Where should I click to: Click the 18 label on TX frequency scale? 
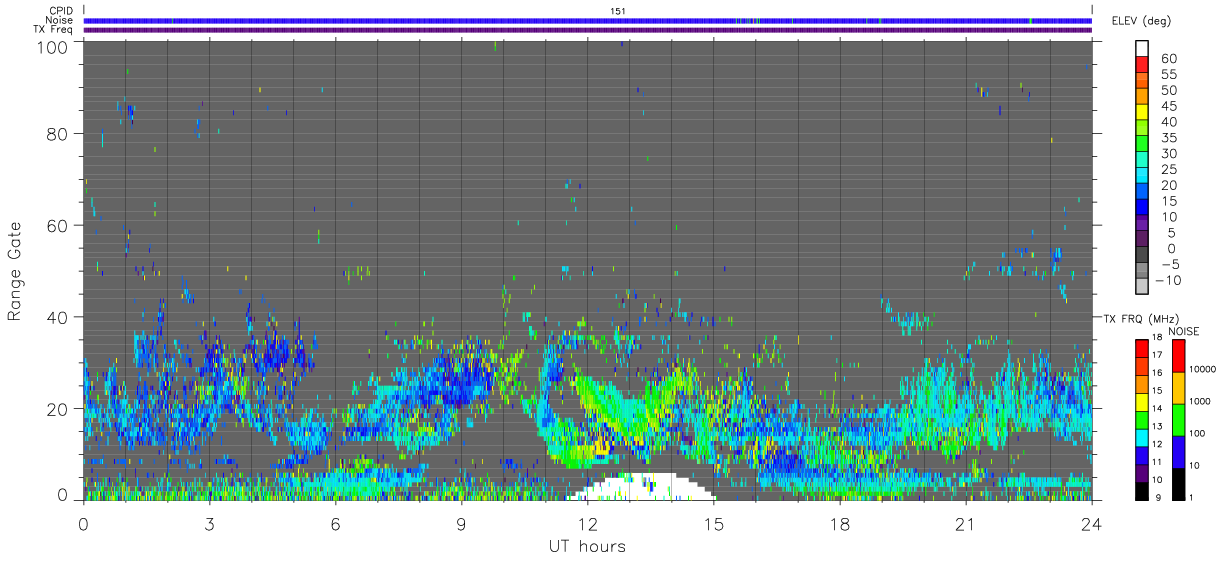tap(1157, 337)
